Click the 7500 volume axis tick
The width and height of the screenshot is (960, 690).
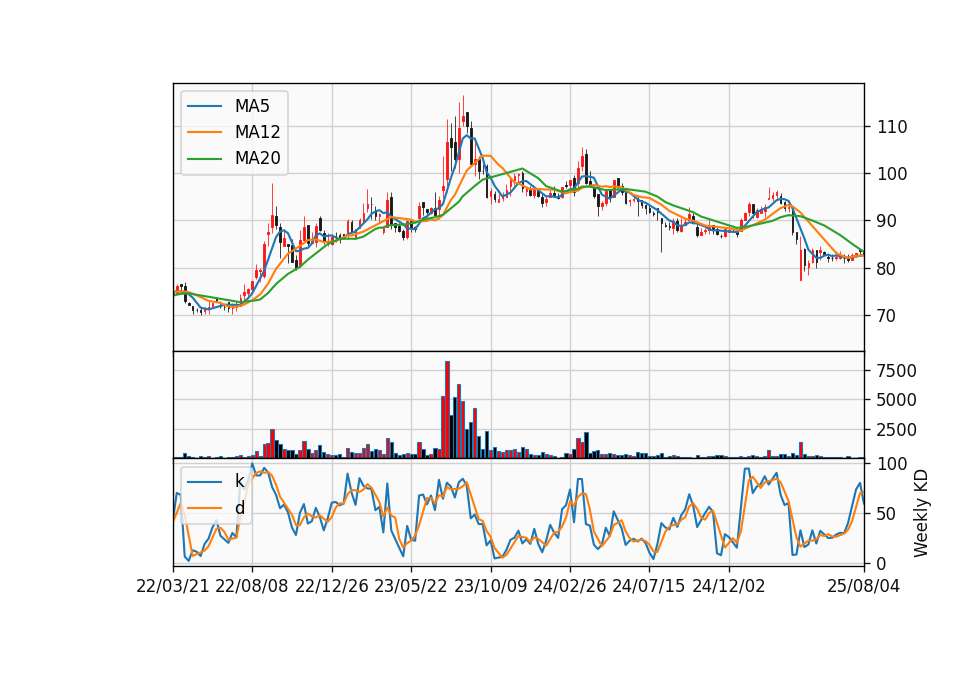click(897, 371)
